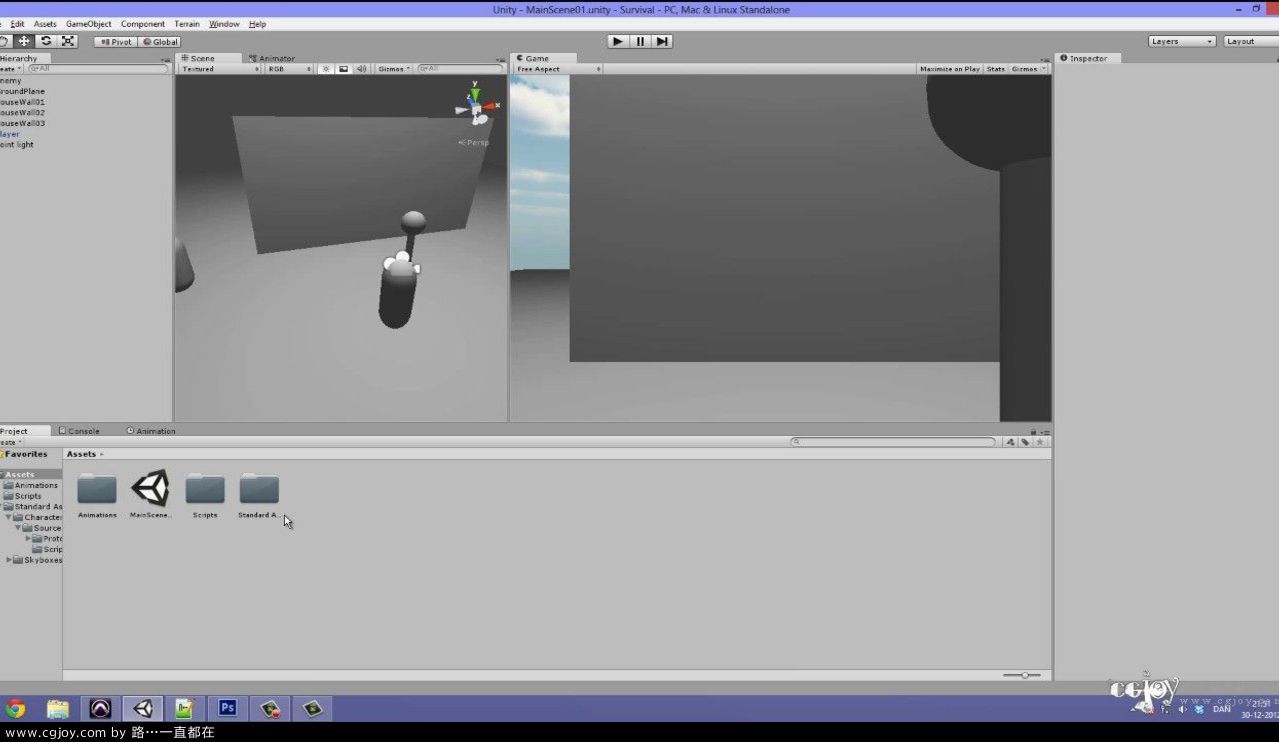Open Photoshop from the taskbar
Screen dimensions: 1279x742
(x=227, y=709)
